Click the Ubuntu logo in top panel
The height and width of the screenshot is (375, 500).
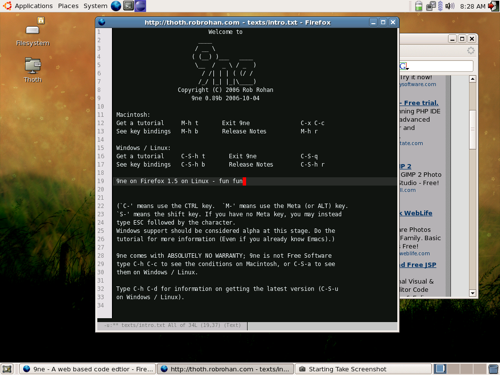(7, 6)
